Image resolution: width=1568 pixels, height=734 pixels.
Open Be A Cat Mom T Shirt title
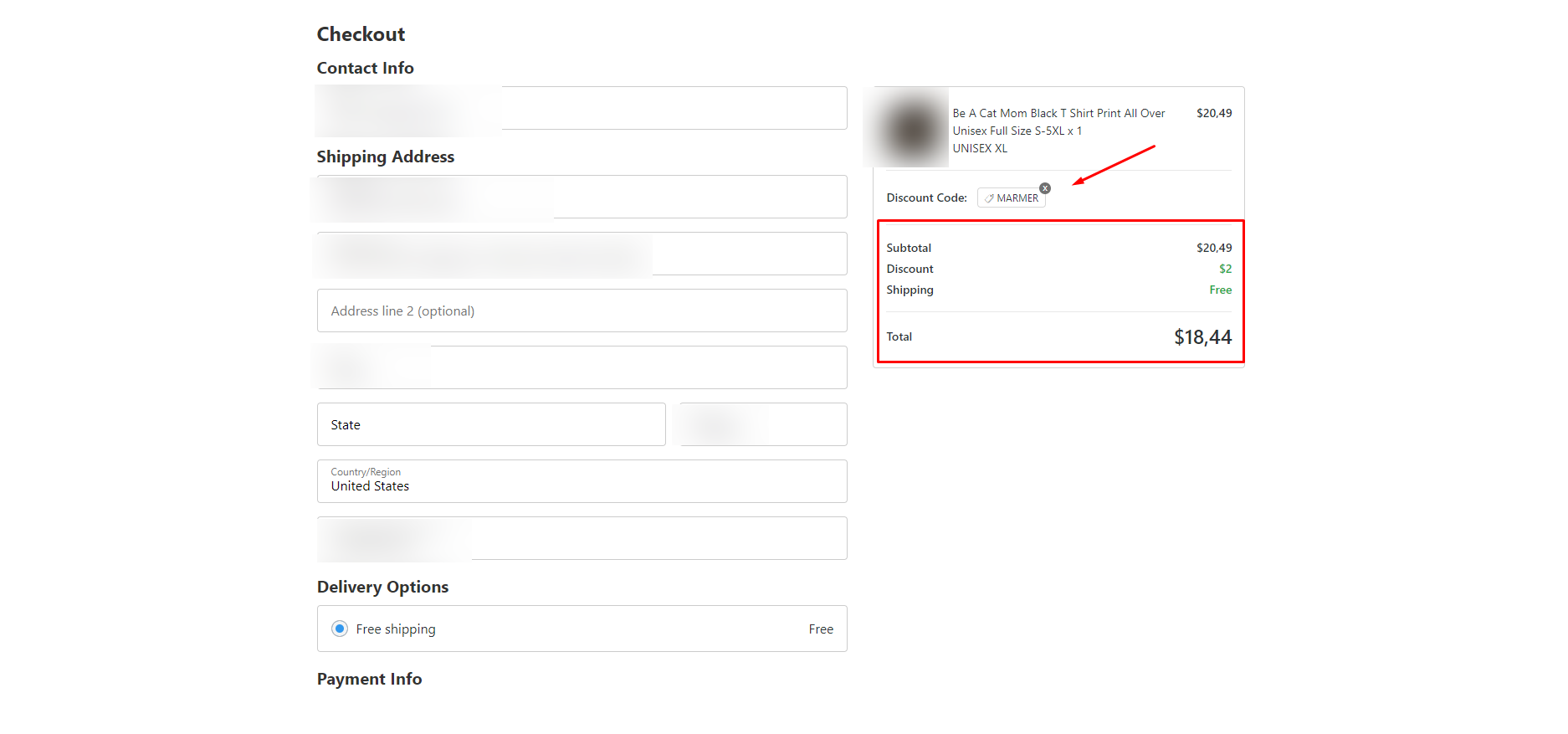pos(1058,122)
